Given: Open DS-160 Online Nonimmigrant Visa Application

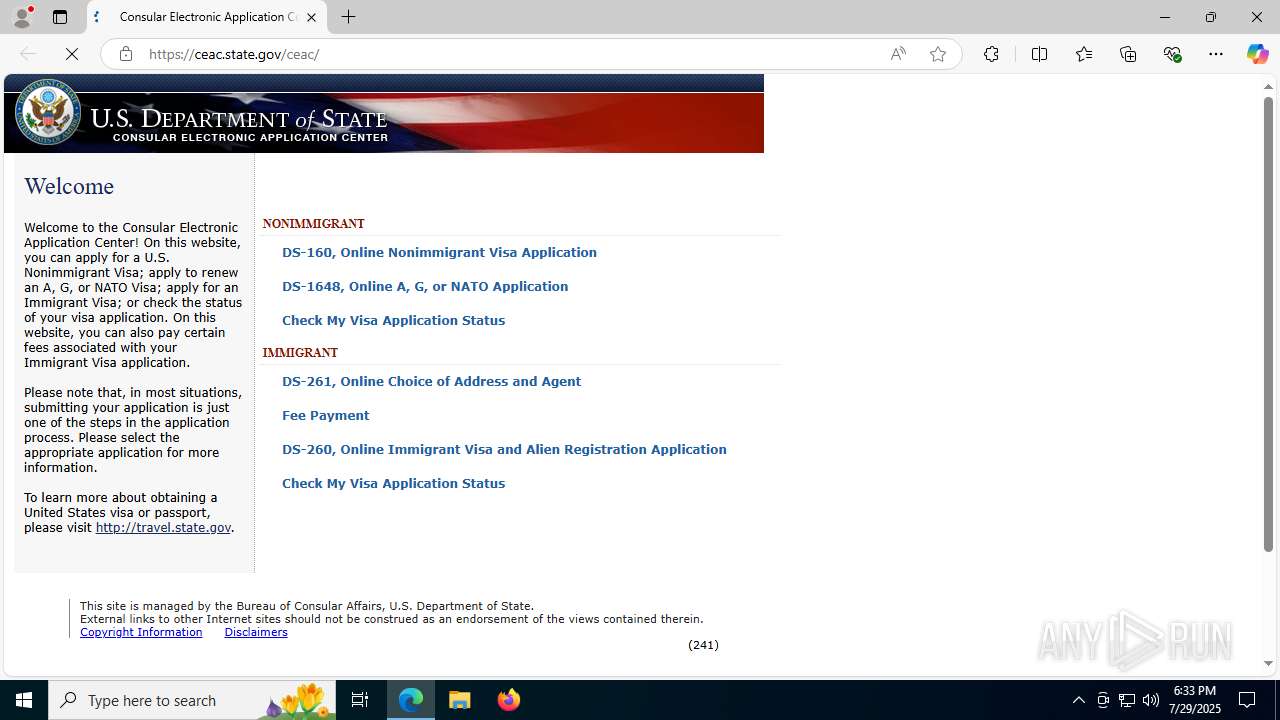Looking at the screenshot, I should [x=439, y=252].
